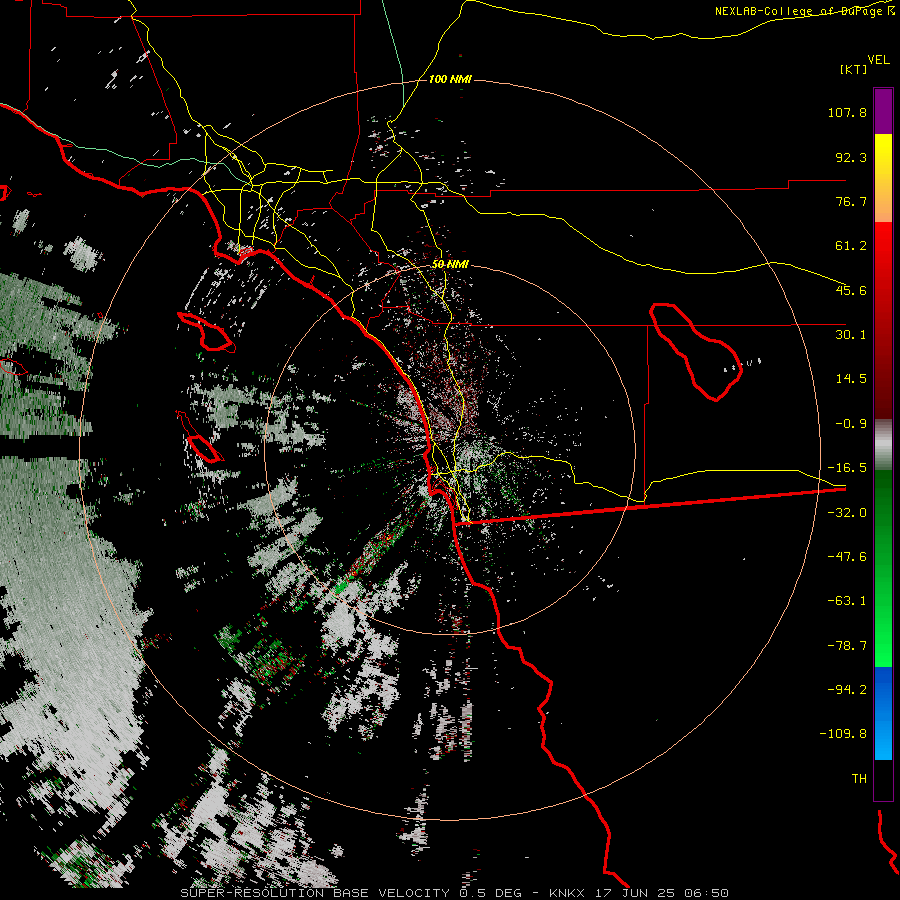Click the 50 NMI range ring label
Viewport: 900px width, 900px height.
click(450, 264)
